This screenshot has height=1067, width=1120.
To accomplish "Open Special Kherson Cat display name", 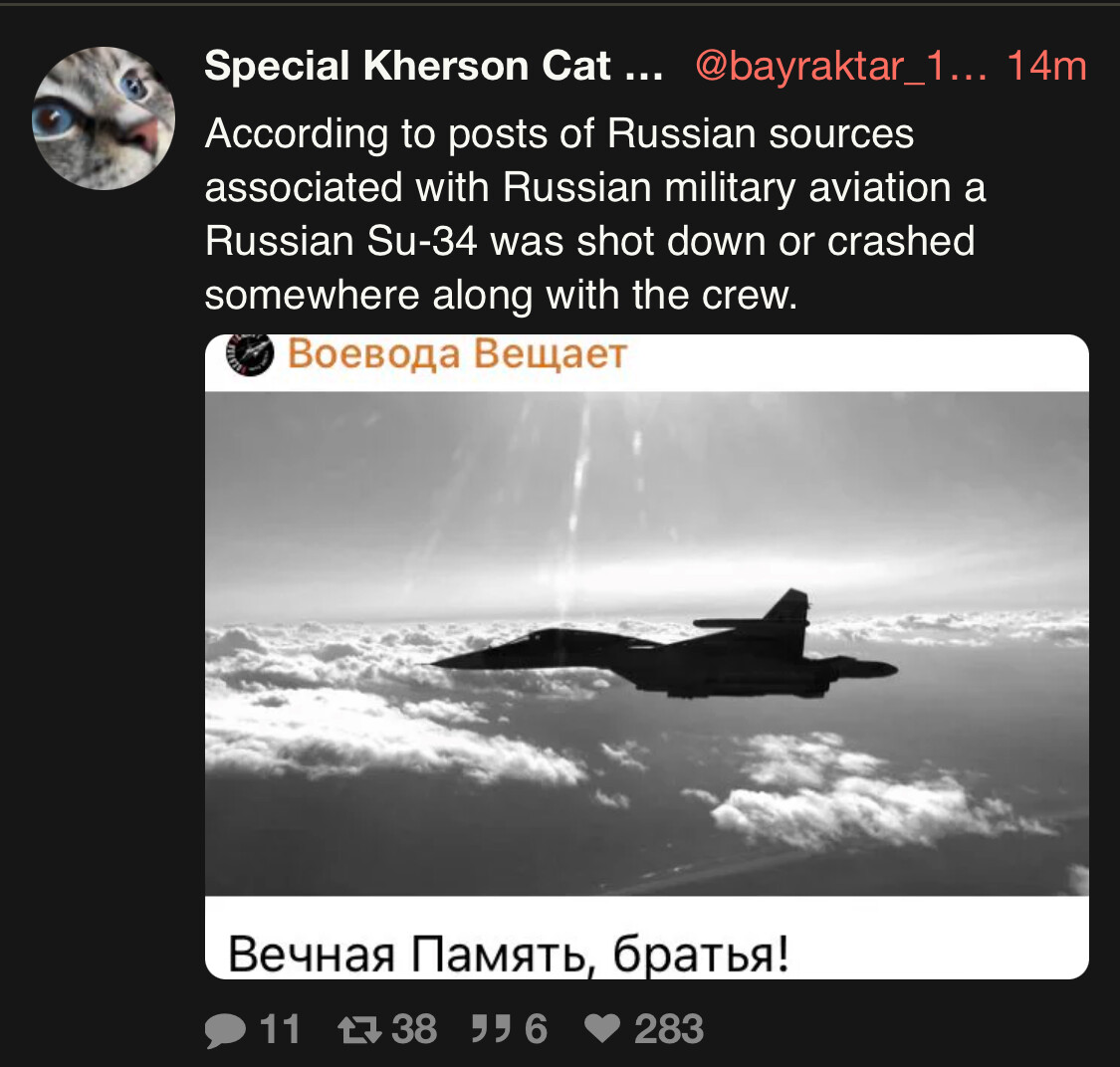I will pyautogui.click(x=434, y=66).
